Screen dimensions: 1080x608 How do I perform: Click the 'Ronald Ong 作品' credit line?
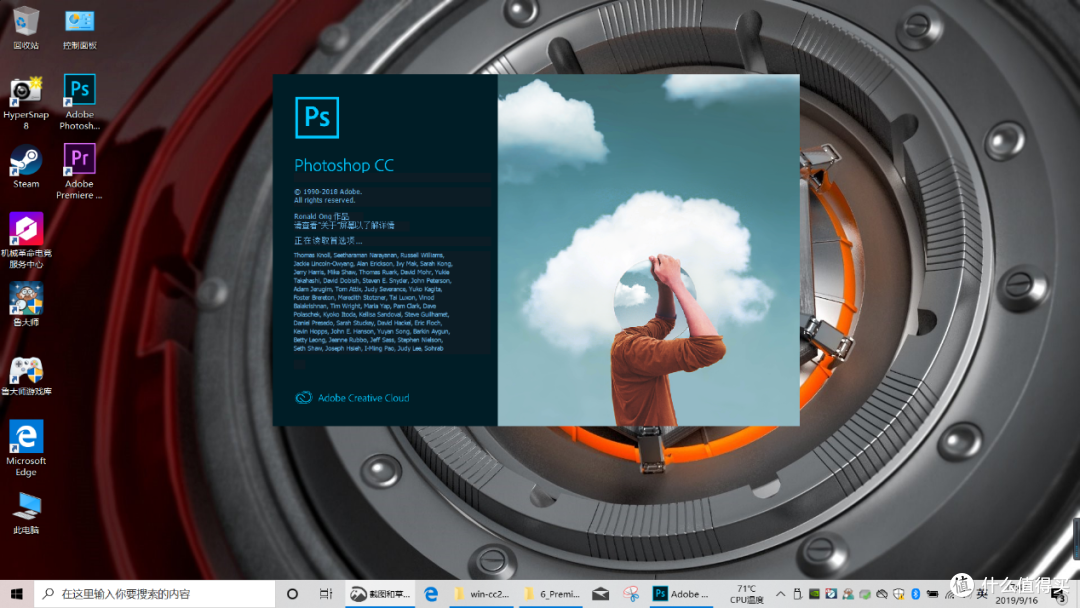point(322,216)
